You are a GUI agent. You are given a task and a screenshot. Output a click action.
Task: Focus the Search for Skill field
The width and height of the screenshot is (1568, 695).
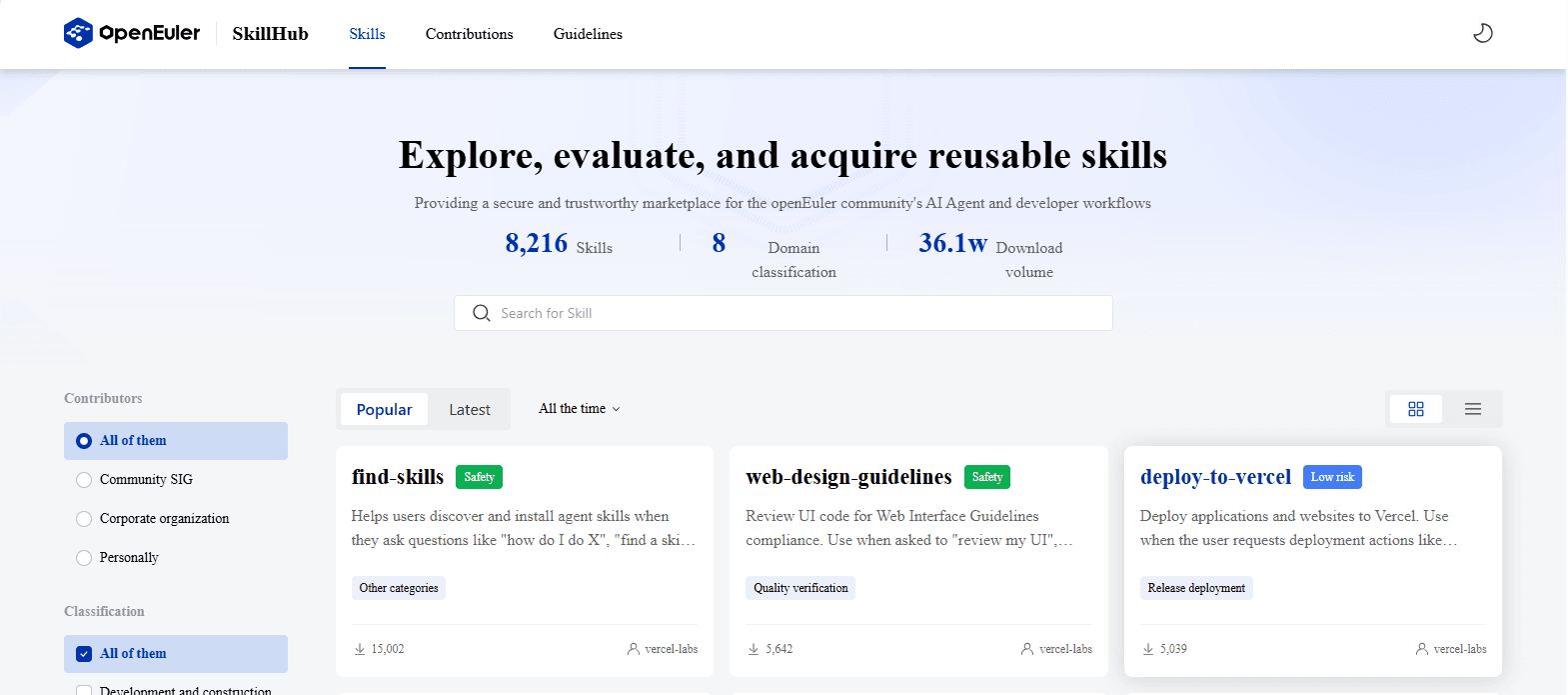[x=784, y=313]
